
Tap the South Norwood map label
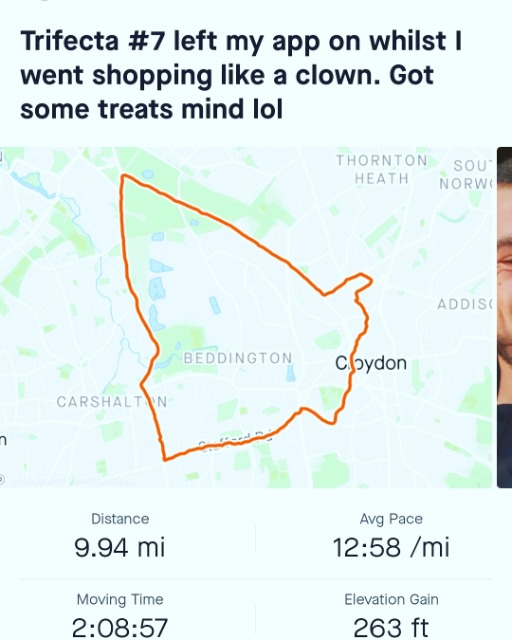pos(466,174)
